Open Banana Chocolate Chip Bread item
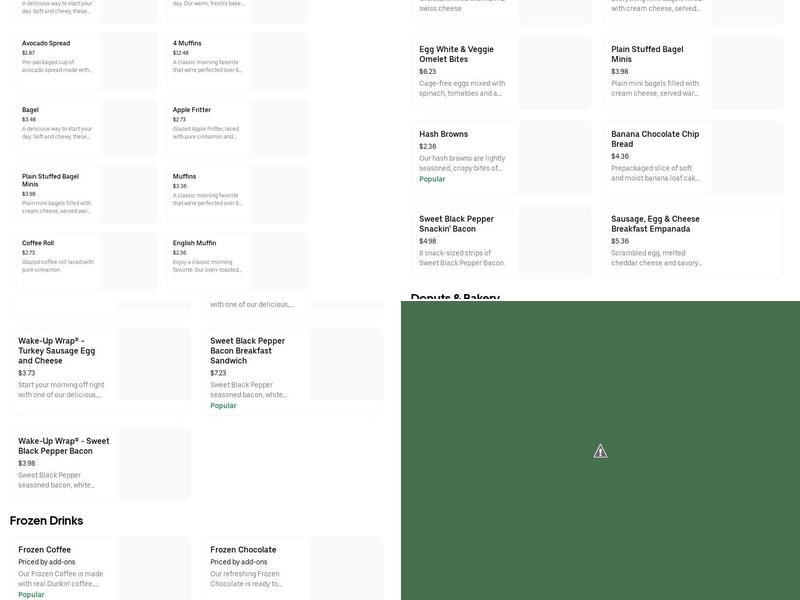800x600 pixels. (x=655, y=139)
